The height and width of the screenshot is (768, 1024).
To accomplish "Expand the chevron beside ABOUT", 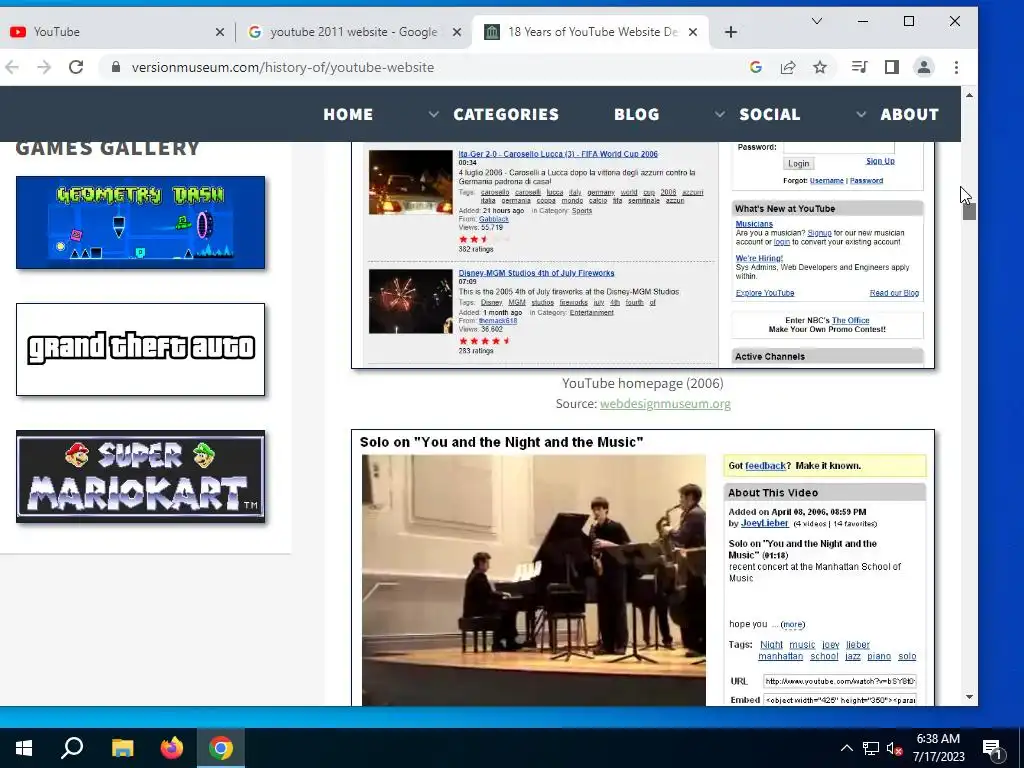I will coord(861,114).
